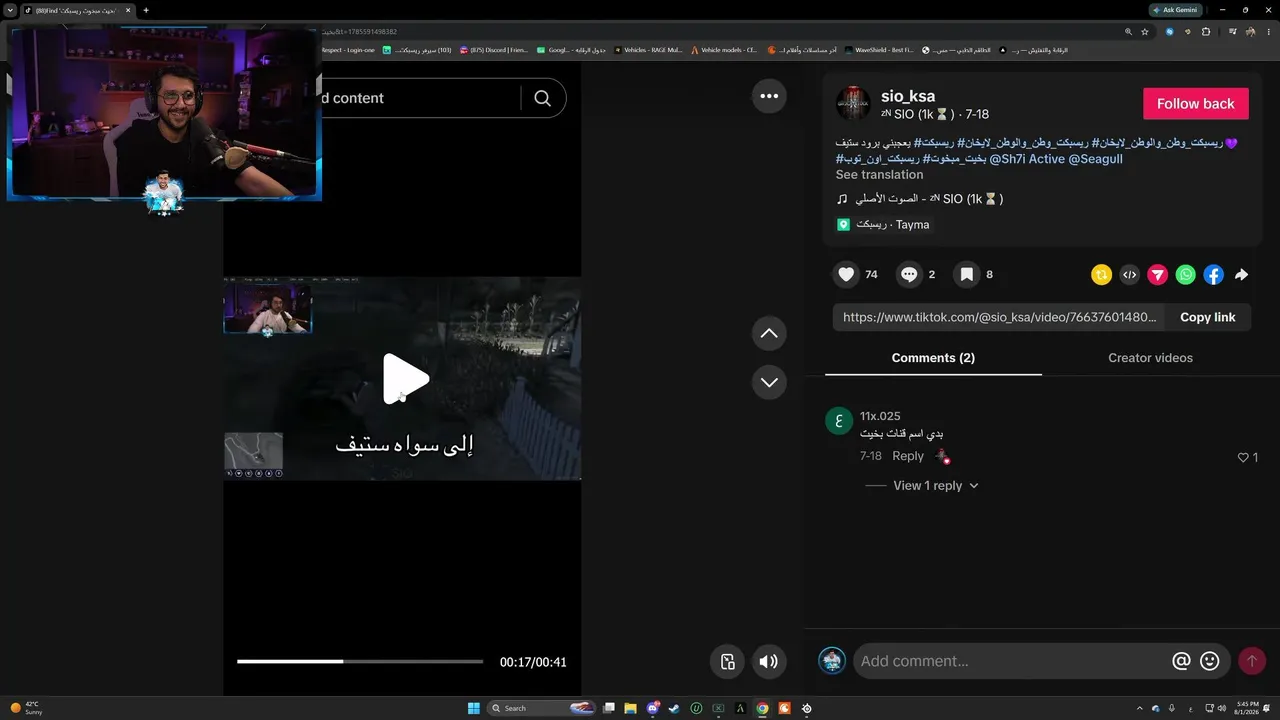Click See translation
This screenshot has height=720, width=1280.
879,175
